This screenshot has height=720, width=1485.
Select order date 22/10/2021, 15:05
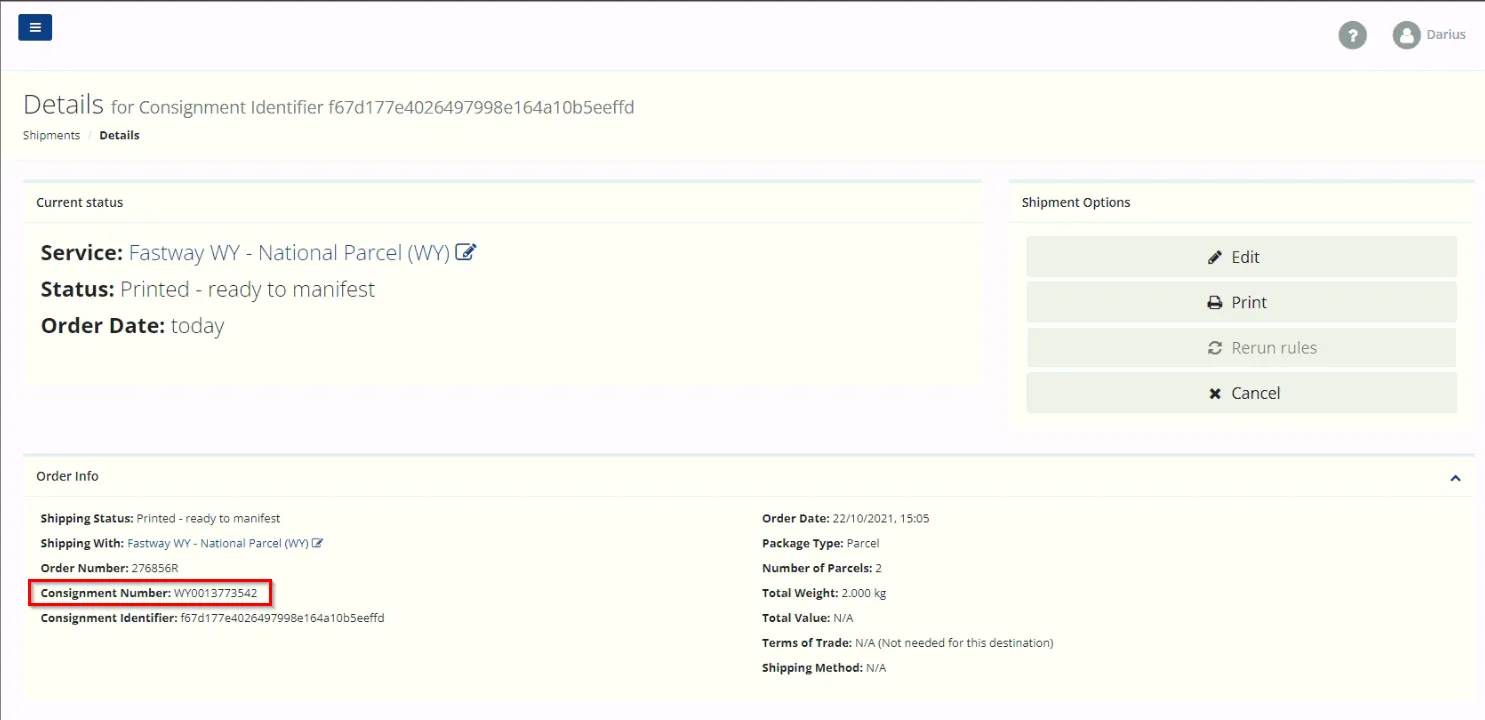[x=881, y=519]
